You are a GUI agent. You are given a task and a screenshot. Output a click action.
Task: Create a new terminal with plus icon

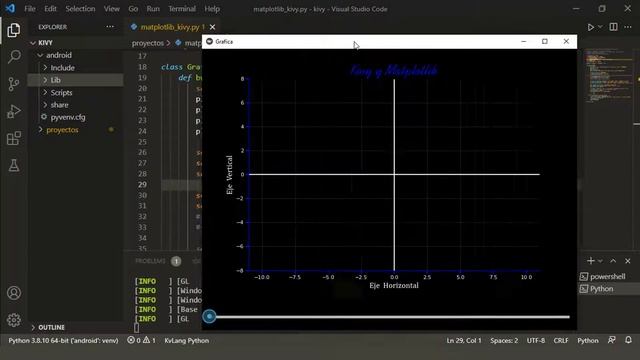pos(590,260)
